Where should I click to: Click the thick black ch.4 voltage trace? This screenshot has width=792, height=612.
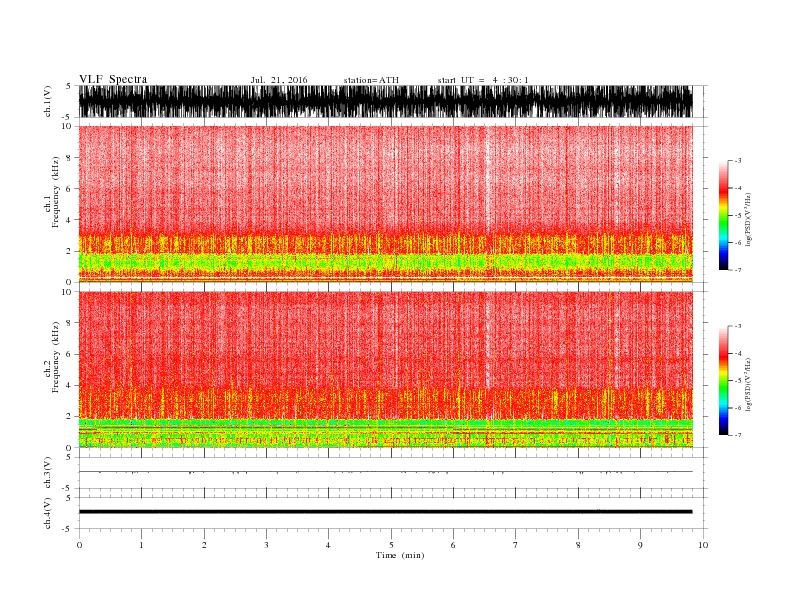[x=385, y=512]
